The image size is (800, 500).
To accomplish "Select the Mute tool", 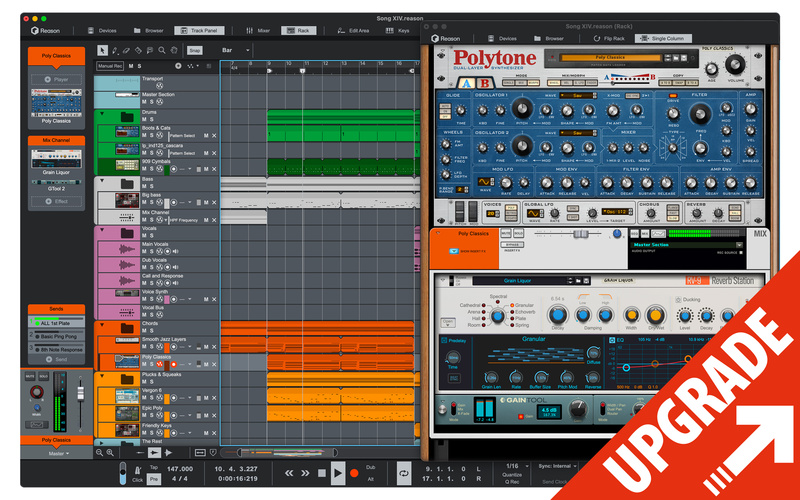I will [x=149, y=50].
